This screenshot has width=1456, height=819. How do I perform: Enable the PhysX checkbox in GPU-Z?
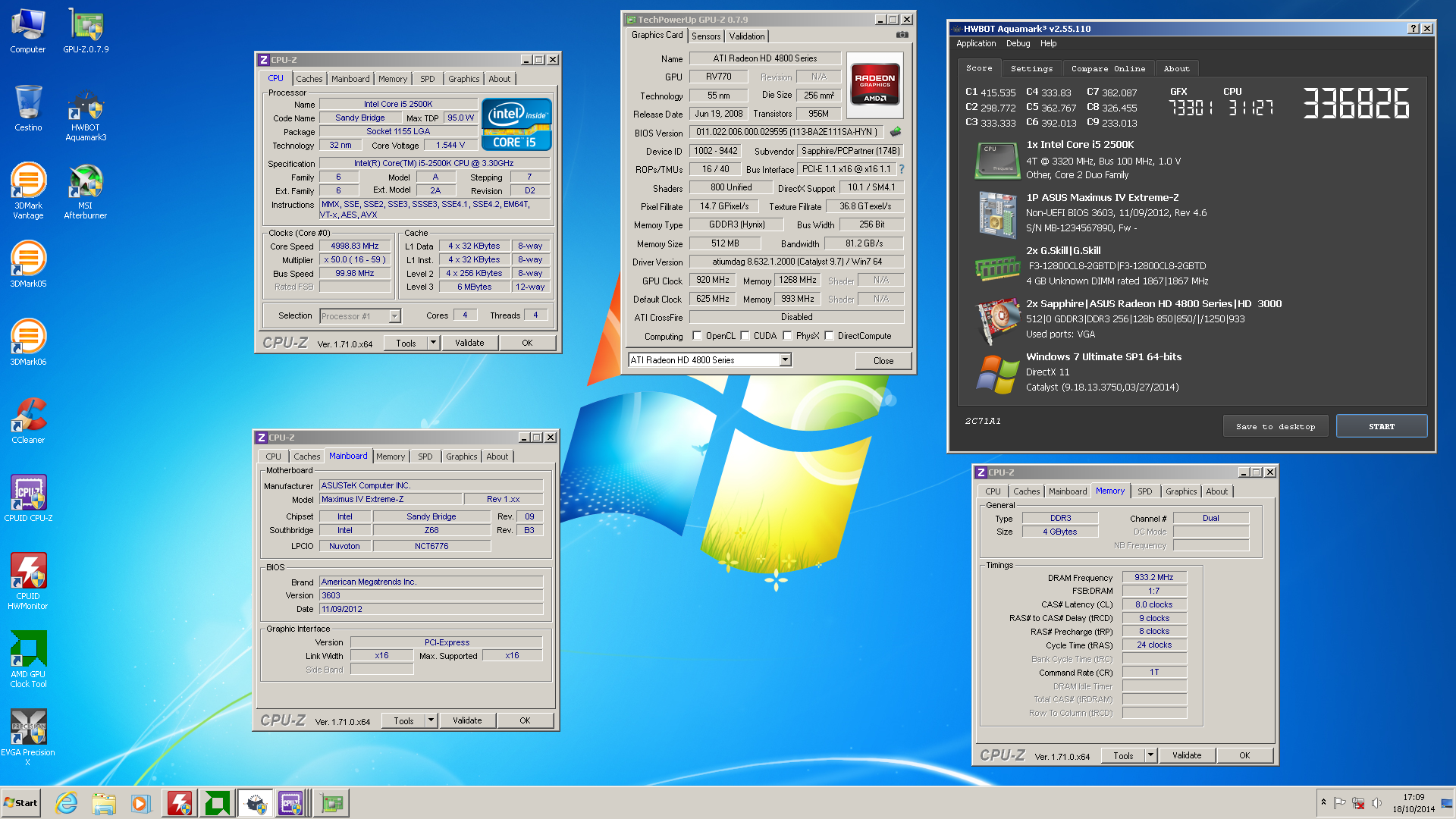(x=787, y=336)
